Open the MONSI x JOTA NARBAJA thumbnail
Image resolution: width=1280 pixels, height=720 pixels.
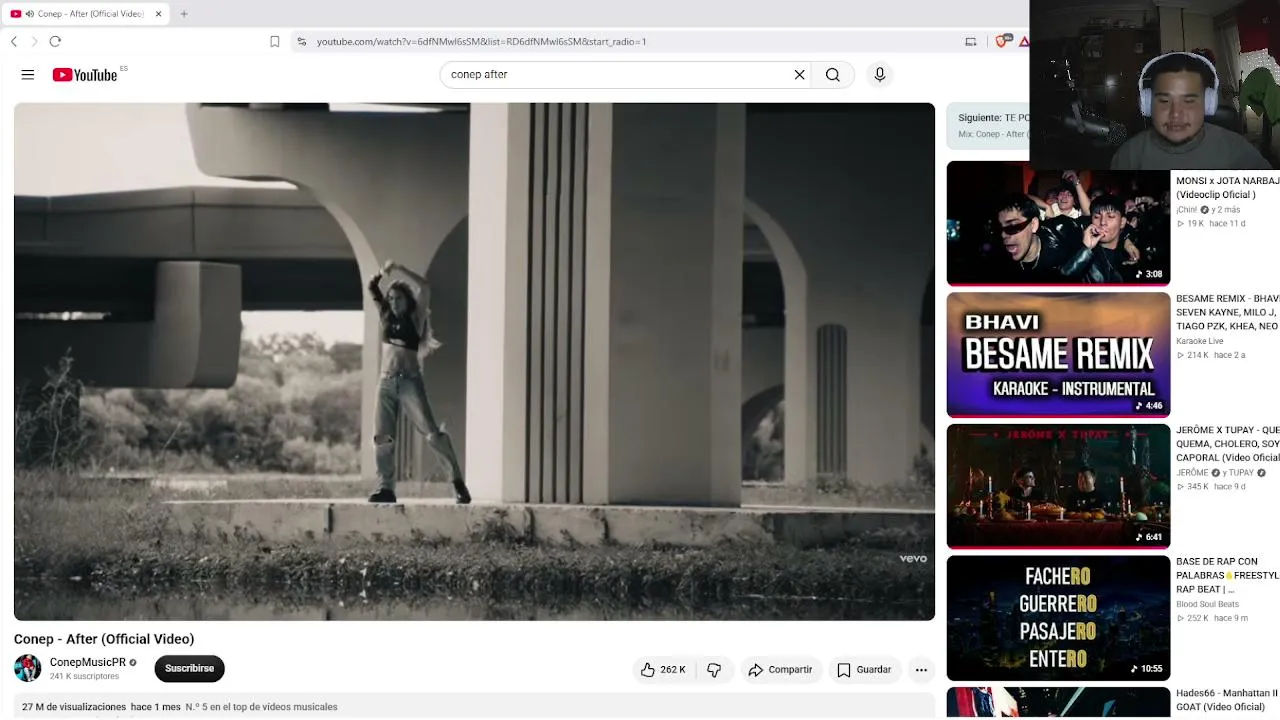(1058, 223)
